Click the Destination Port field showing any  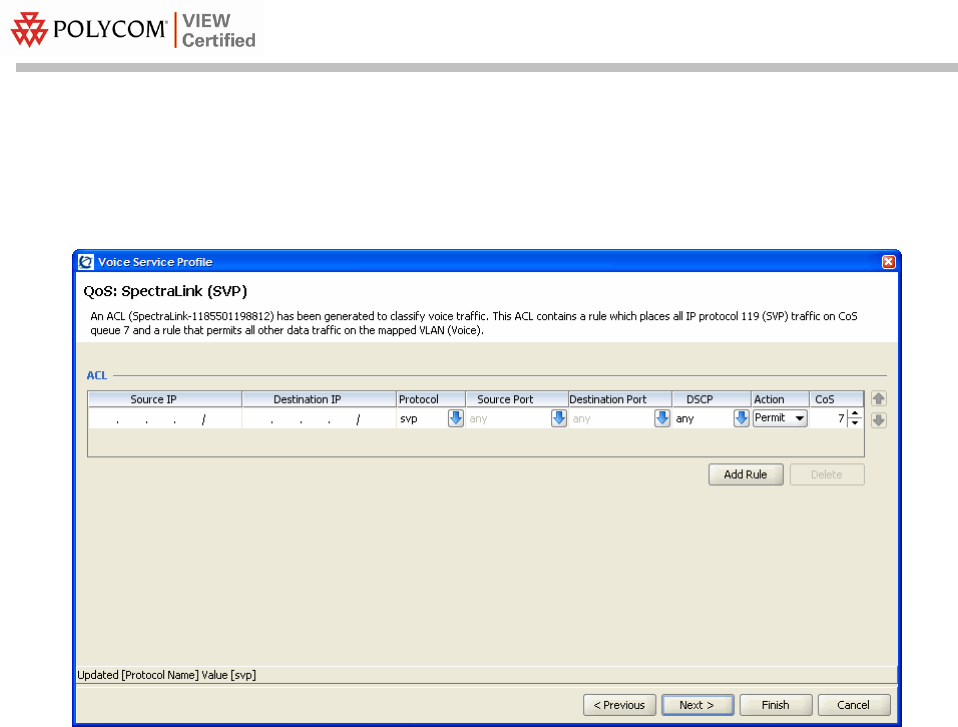pos(612,418)
